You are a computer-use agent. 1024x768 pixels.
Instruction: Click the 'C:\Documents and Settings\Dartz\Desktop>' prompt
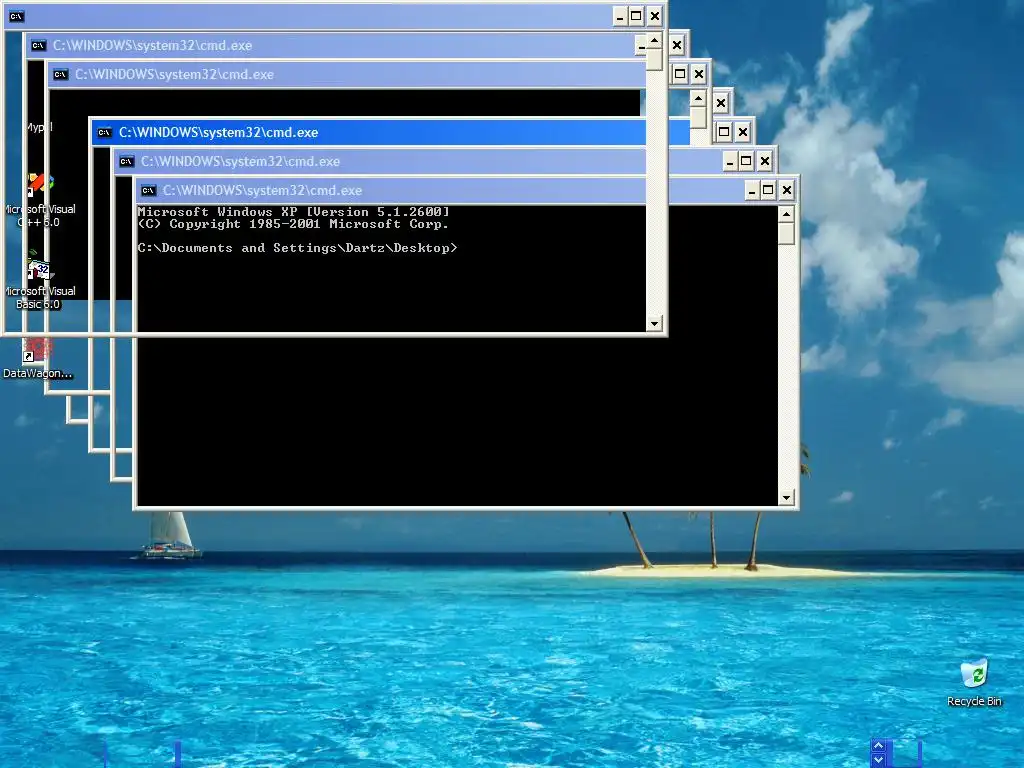(298, 248)
